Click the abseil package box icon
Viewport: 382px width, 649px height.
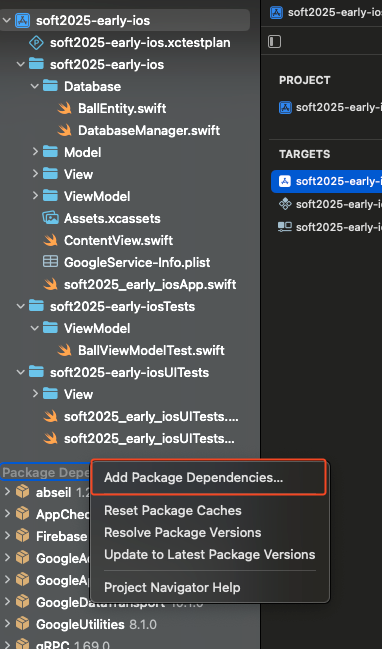click(x=22, y=492)
